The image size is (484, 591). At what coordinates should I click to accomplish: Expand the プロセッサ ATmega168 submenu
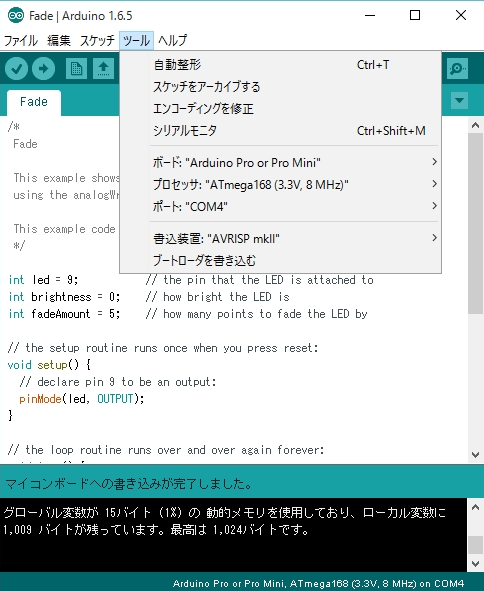pyautogui.click(x=280, y=184)
